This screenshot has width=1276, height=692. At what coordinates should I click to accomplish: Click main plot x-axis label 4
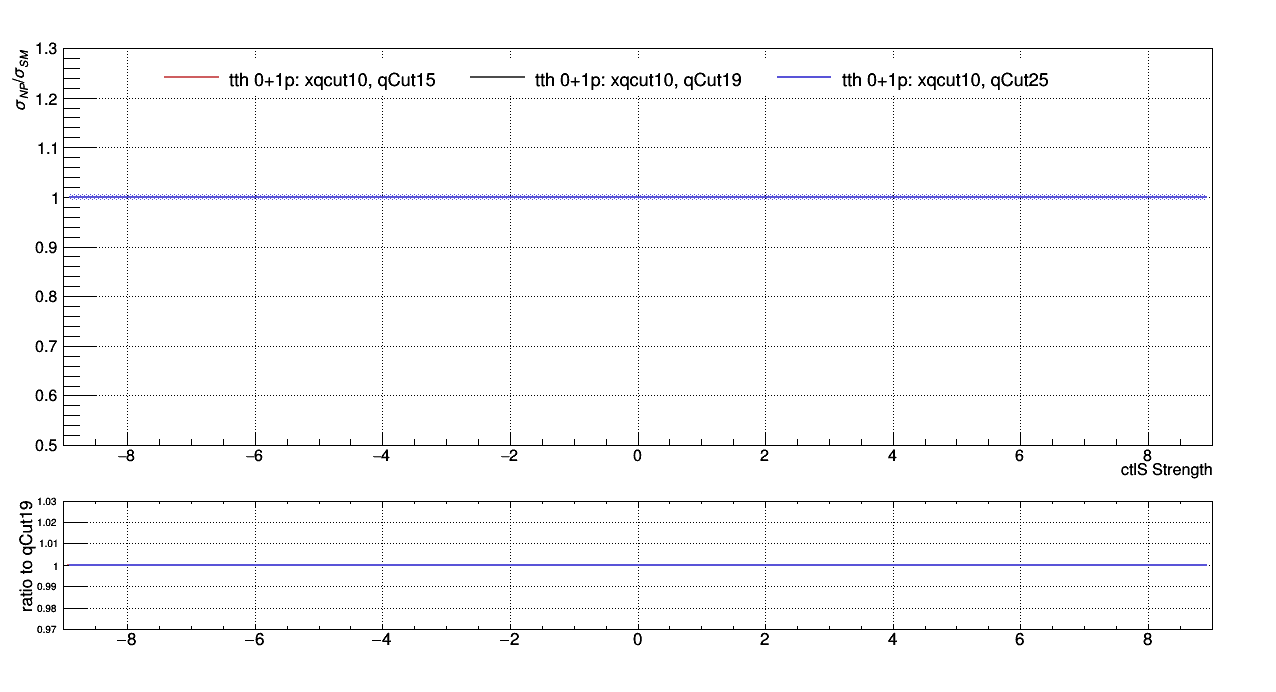pos(892,456)
